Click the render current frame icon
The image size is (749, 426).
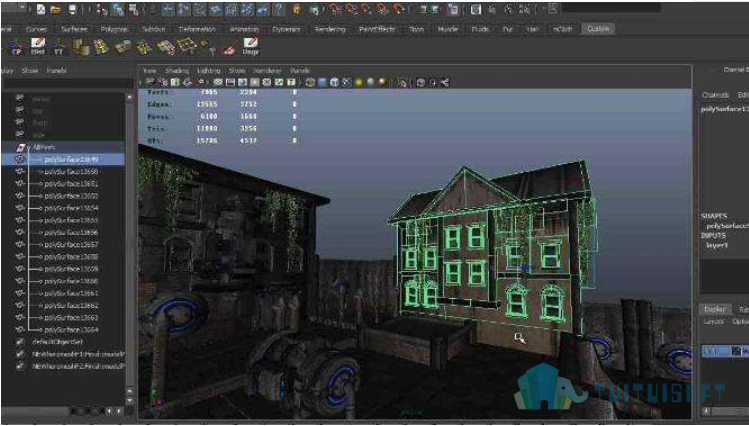(x=476, y=9)
